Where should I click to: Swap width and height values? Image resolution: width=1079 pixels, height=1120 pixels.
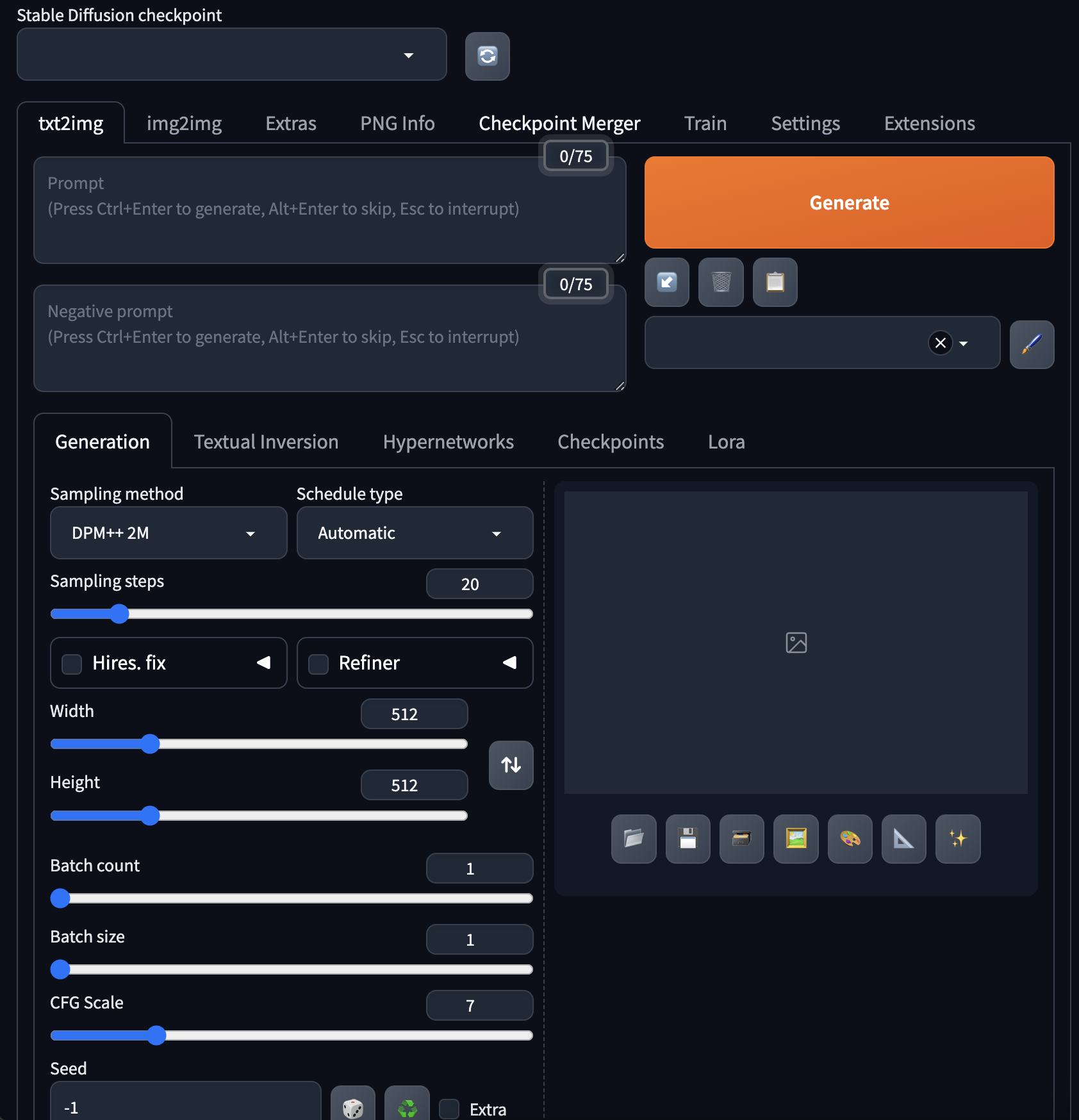point(511,765)
